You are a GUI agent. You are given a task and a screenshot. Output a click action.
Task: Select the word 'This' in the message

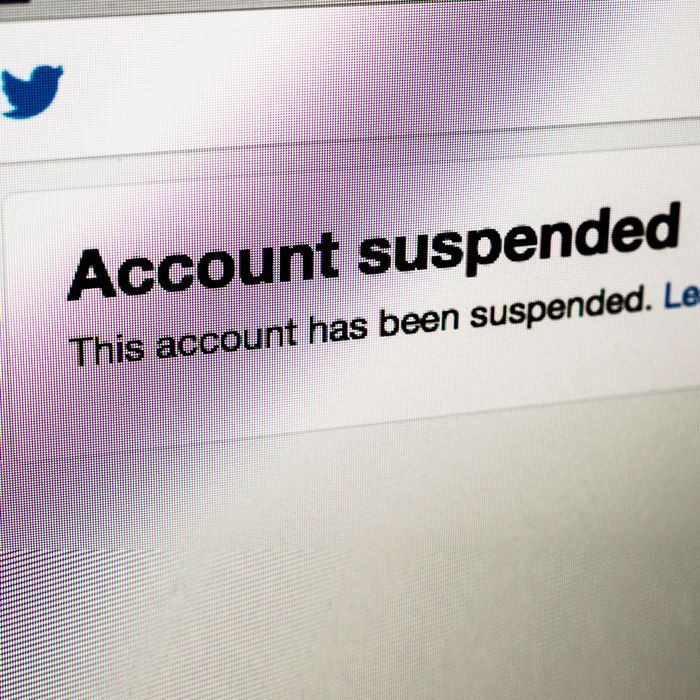[x=107, y=349]
